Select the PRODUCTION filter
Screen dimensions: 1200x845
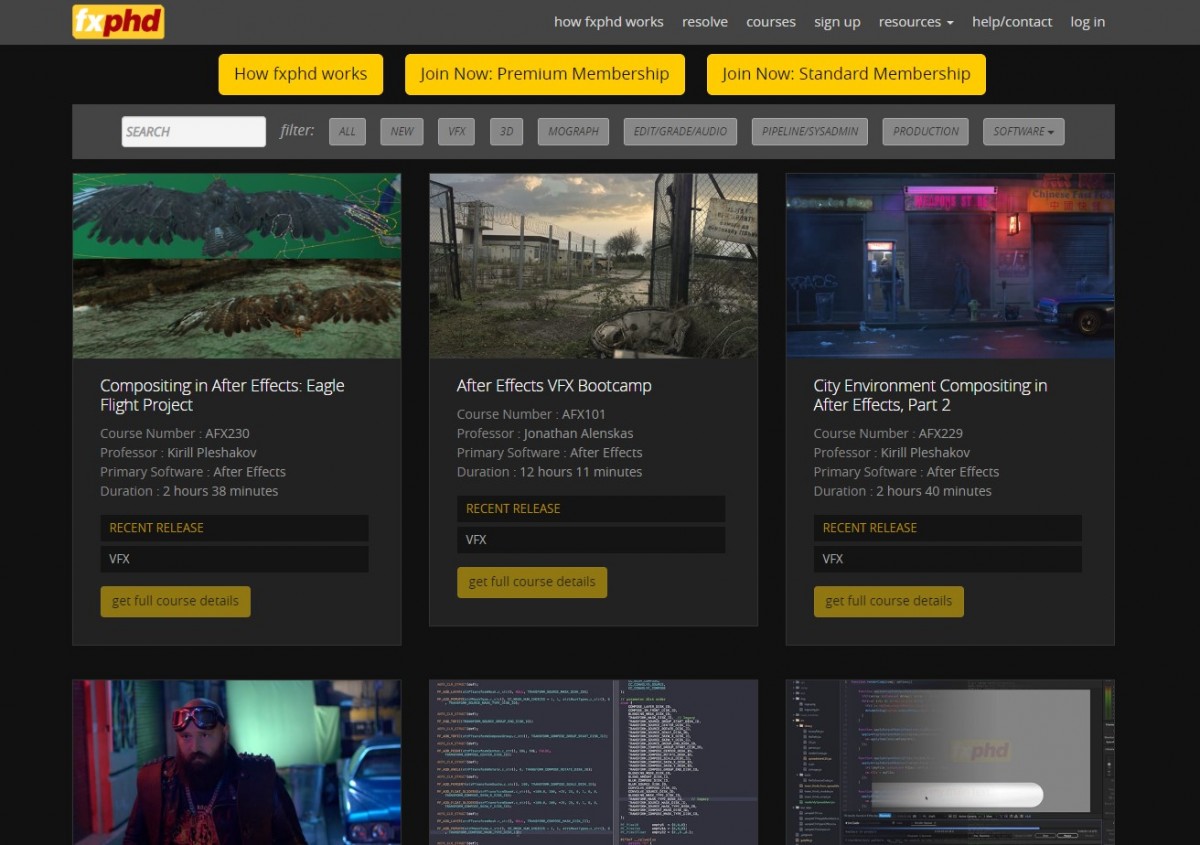click(925, 131)
